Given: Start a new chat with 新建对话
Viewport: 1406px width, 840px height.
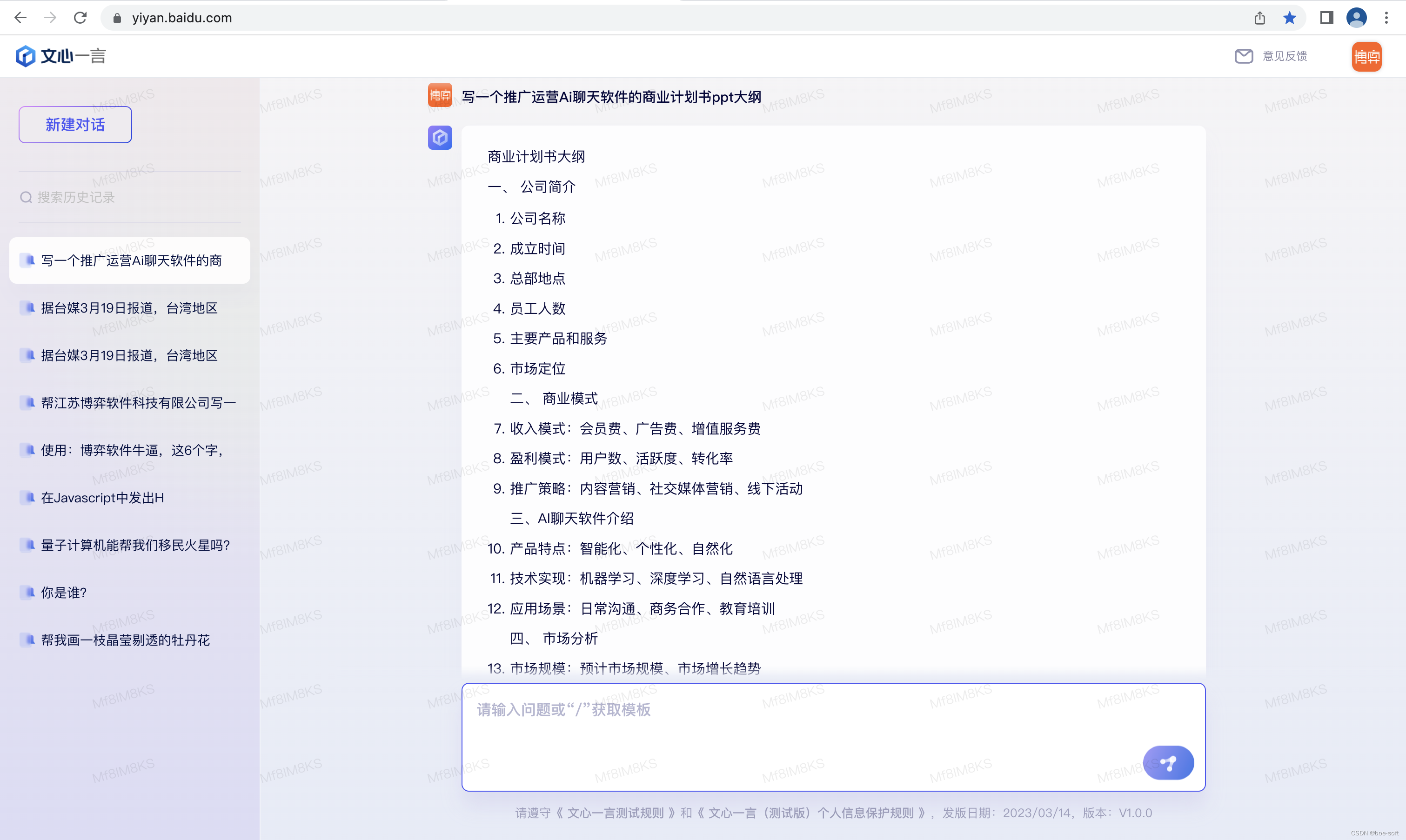Looking at the screenshot, I should (x=75, y=125).
